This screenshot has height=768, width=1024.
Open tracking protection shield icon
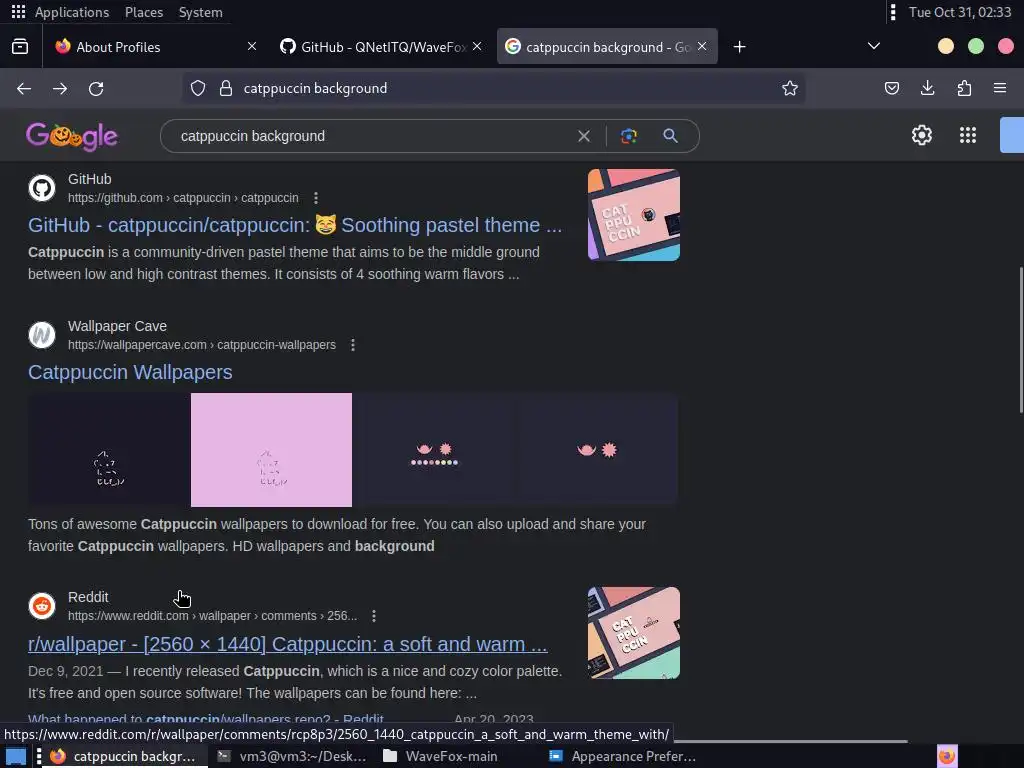198,88
